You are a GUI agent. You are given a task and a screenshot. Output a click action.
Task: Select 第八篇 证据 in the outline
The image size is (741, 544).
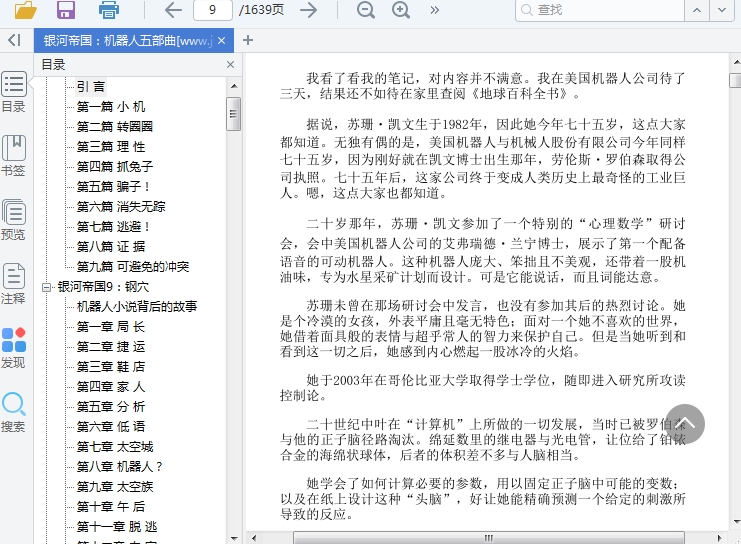click(x=111, y=246)
